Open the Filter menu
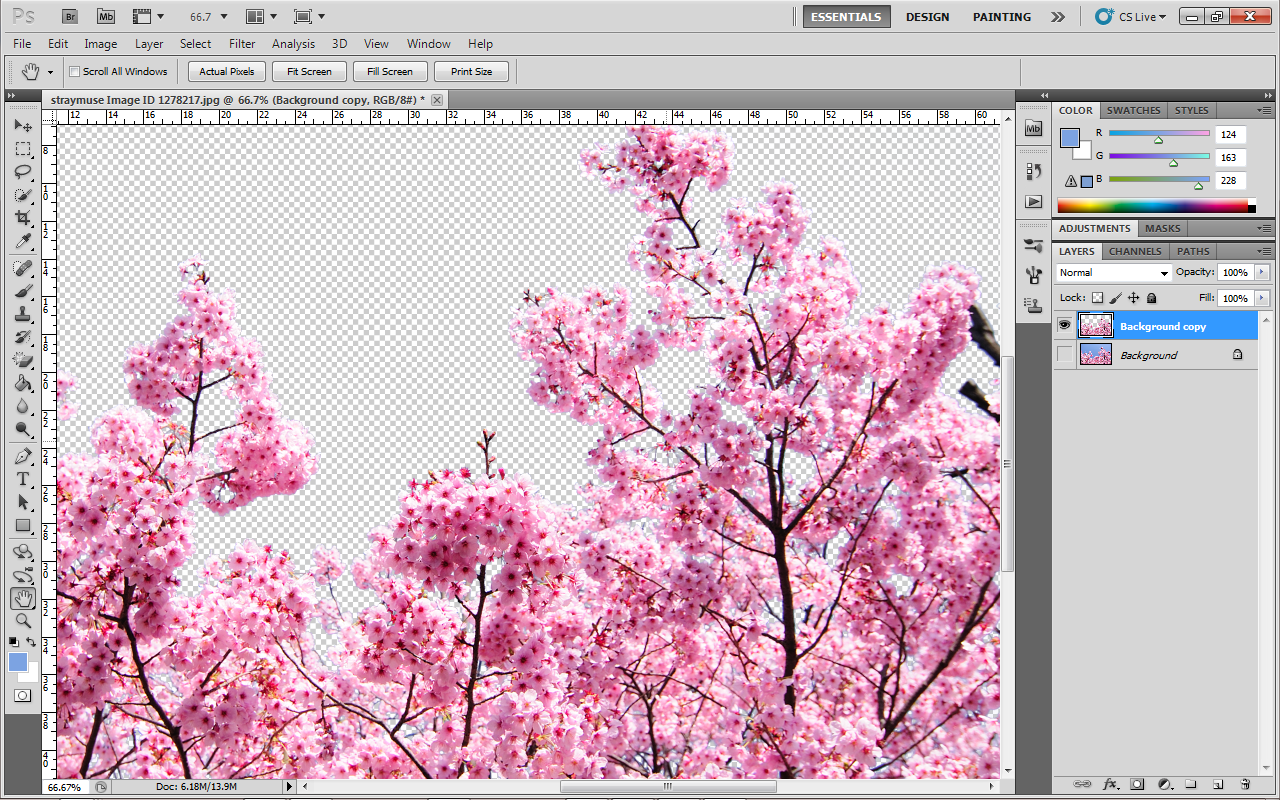The height and width of the screenshot is (800, 1280). click(242, 44)
